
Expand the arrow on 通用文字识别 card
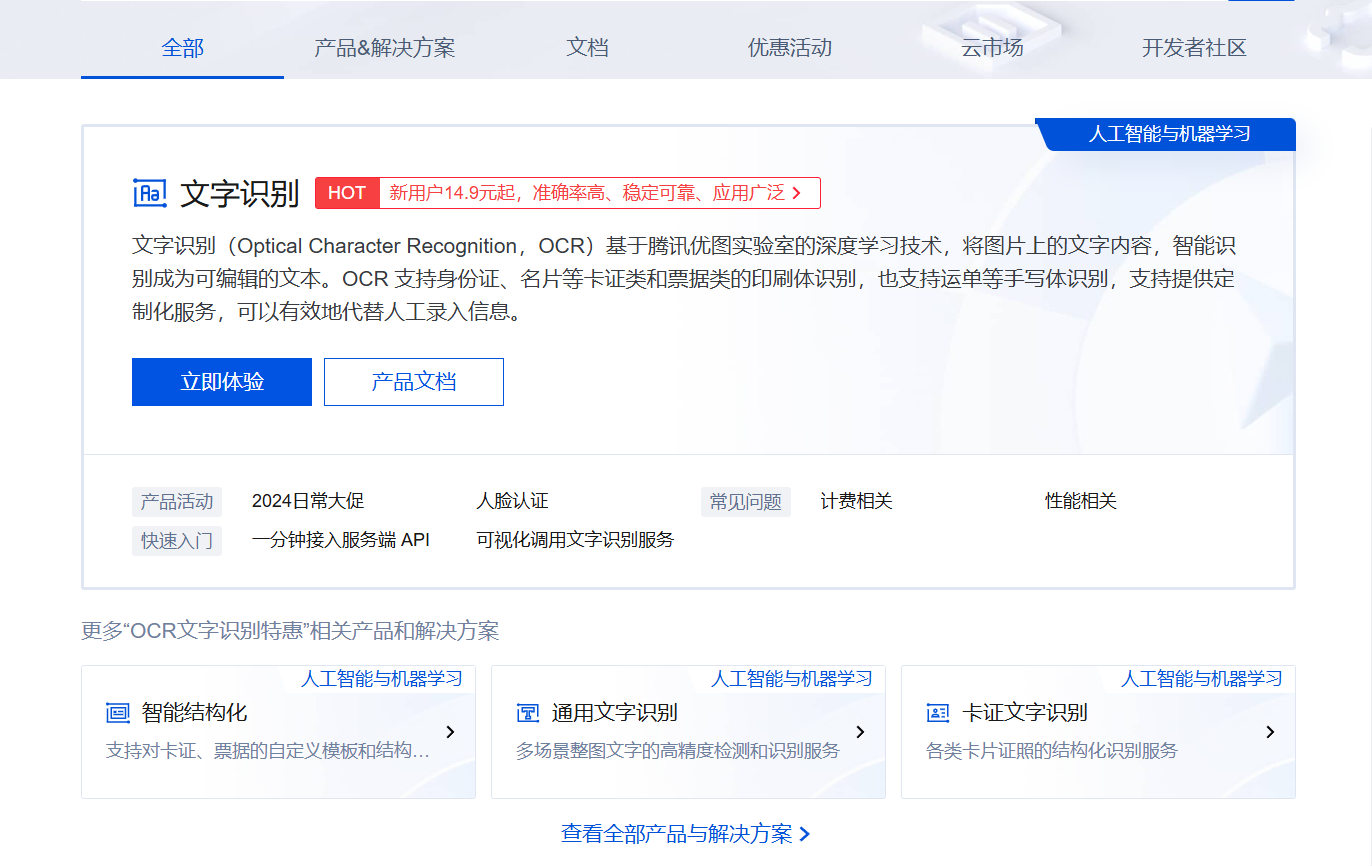(860, 732)
